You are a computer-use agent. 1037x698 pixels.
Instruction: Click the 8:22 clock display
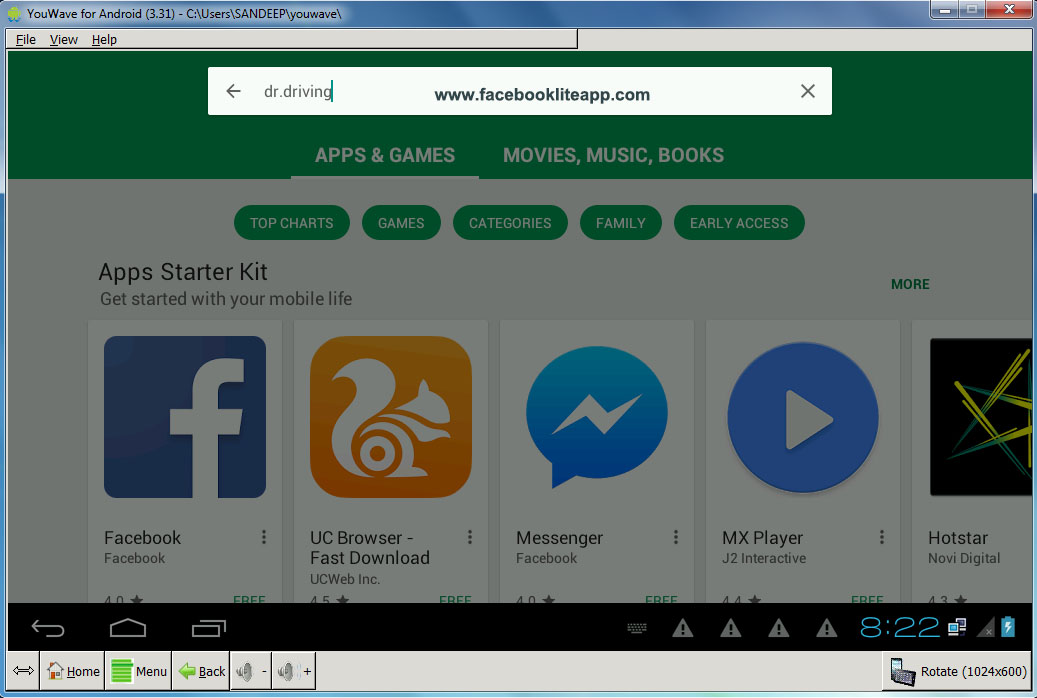click(899, 627)
